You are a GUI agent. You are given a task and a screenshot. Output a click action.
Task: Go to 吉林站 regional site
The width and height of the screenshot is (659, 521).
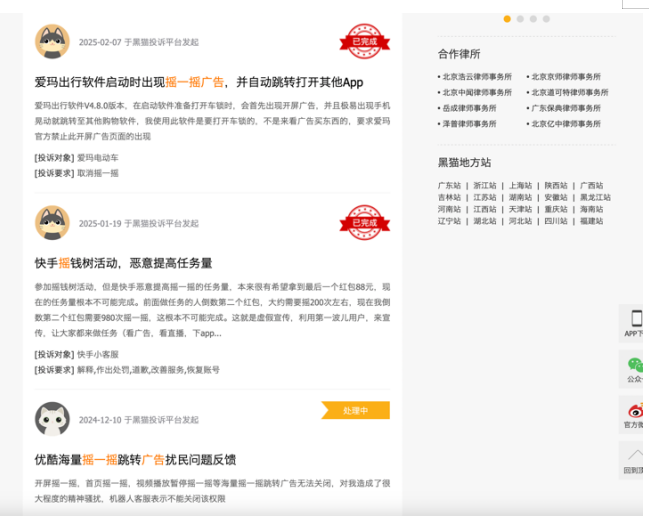point(449,197)
